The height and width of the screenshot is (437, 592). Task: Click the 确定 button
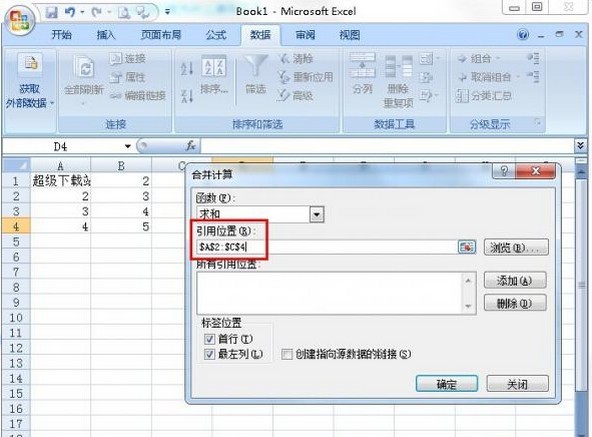click(x=447, y=384)
